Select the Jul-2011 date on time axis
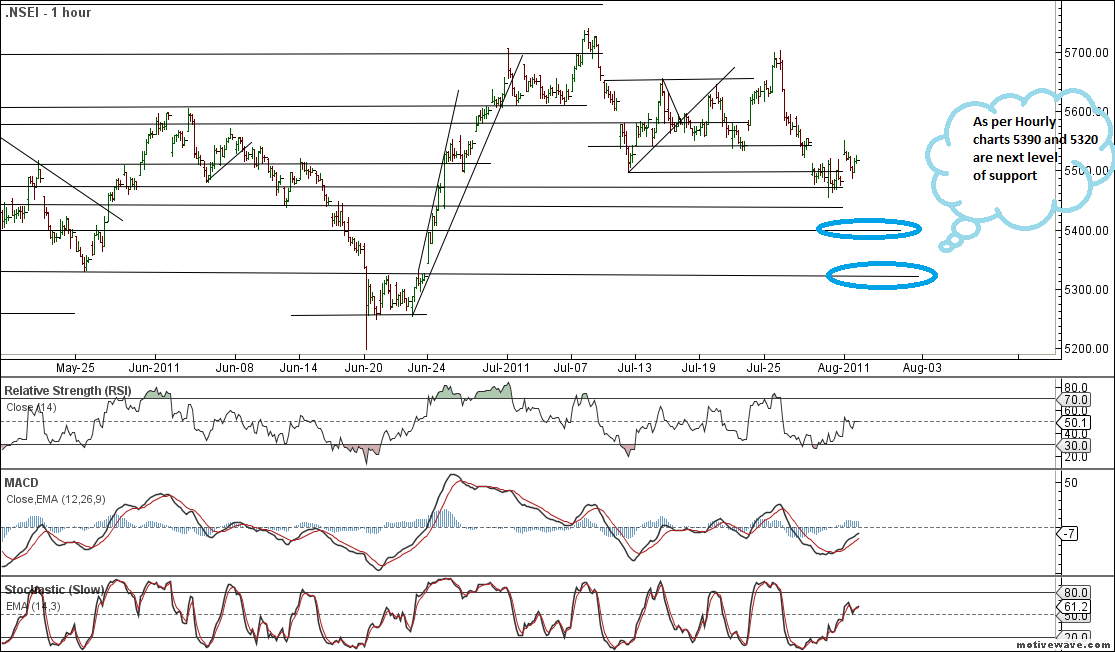The height and width of the screenshot is (652, 1115). coord(506,368)
